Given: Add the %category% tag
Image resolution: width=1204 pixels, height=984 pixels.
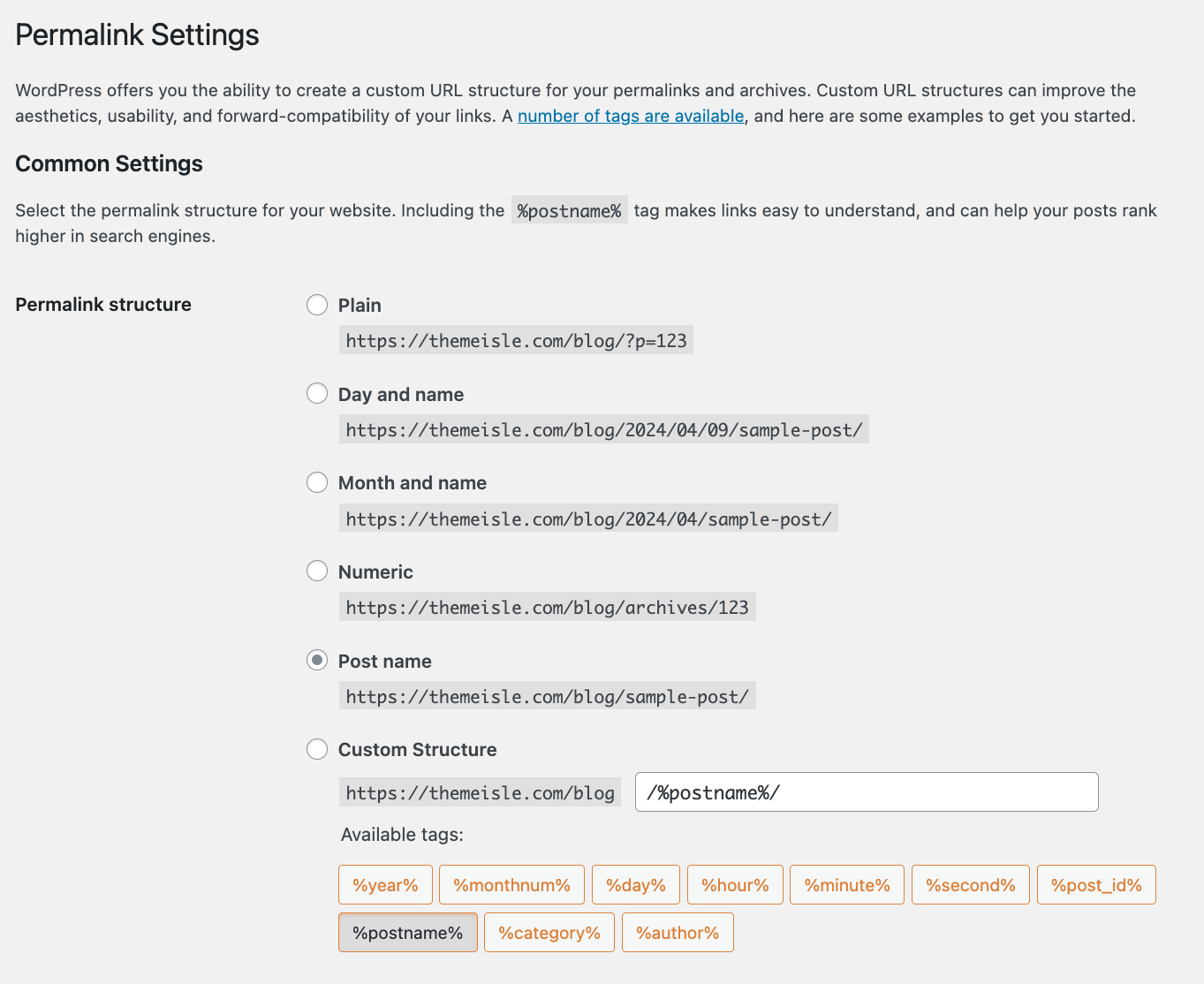Looking at the screenshot, I should pyautogui.click(x=549, y=932).
